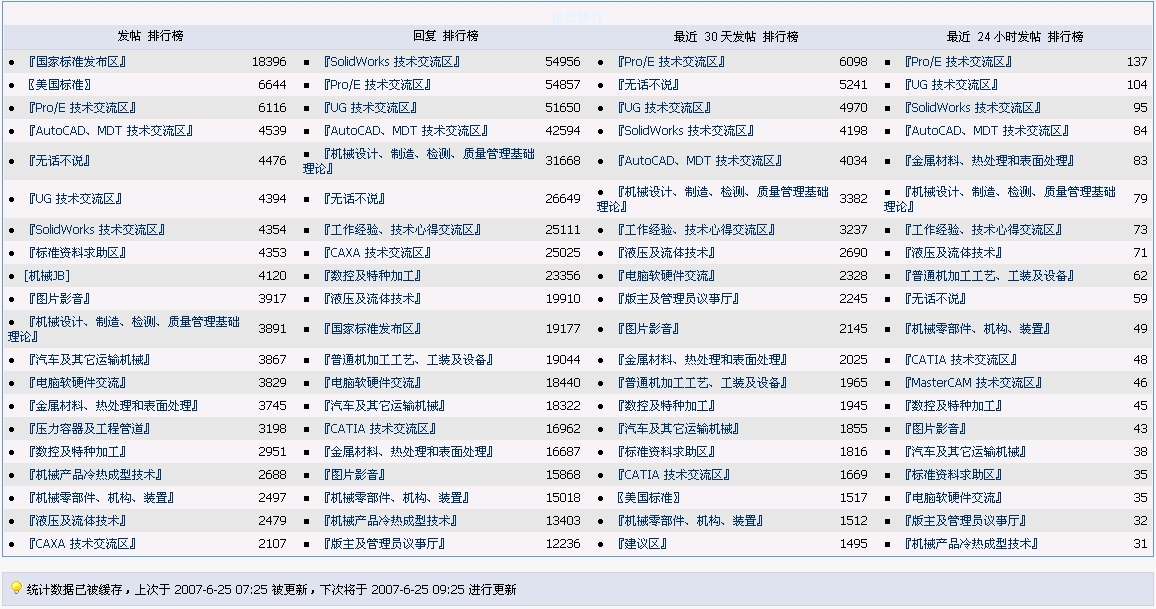Open 〖美国标准〗 in 发帖 排行榜 column

(x=59, y=85)
